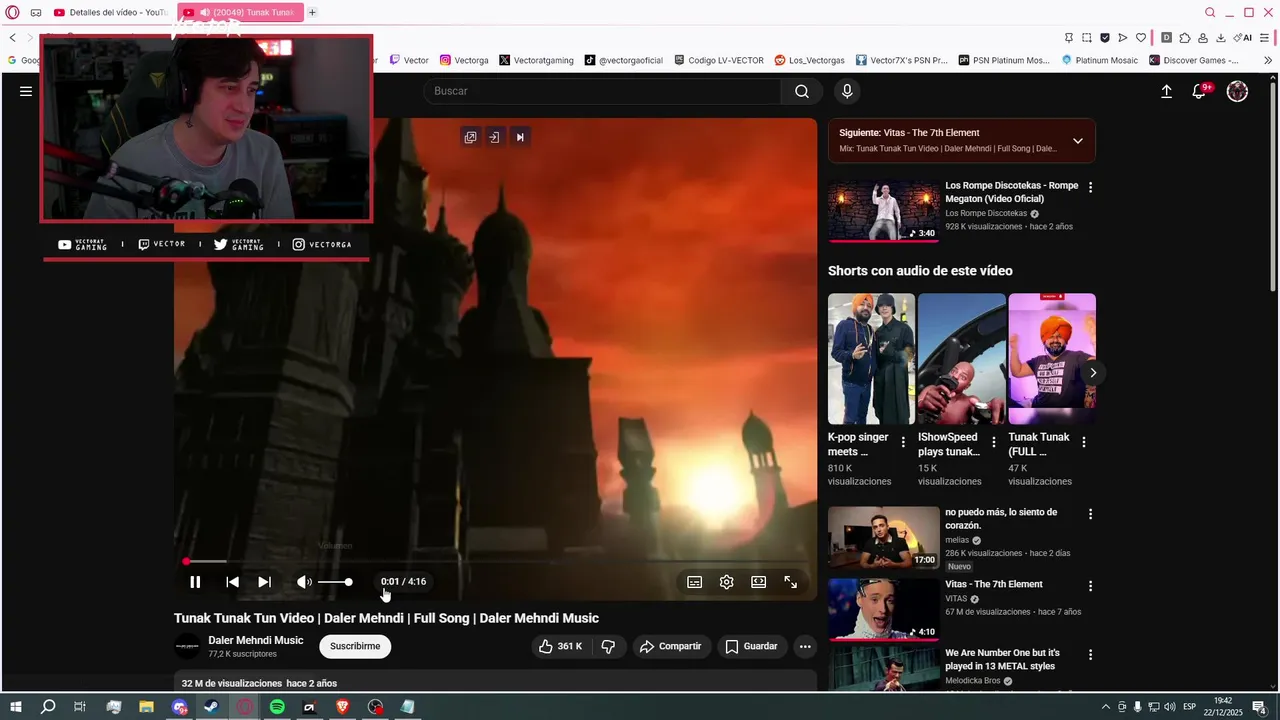Click the search magnifier button
1280x720 pixels.
click(x=802, y=91)
